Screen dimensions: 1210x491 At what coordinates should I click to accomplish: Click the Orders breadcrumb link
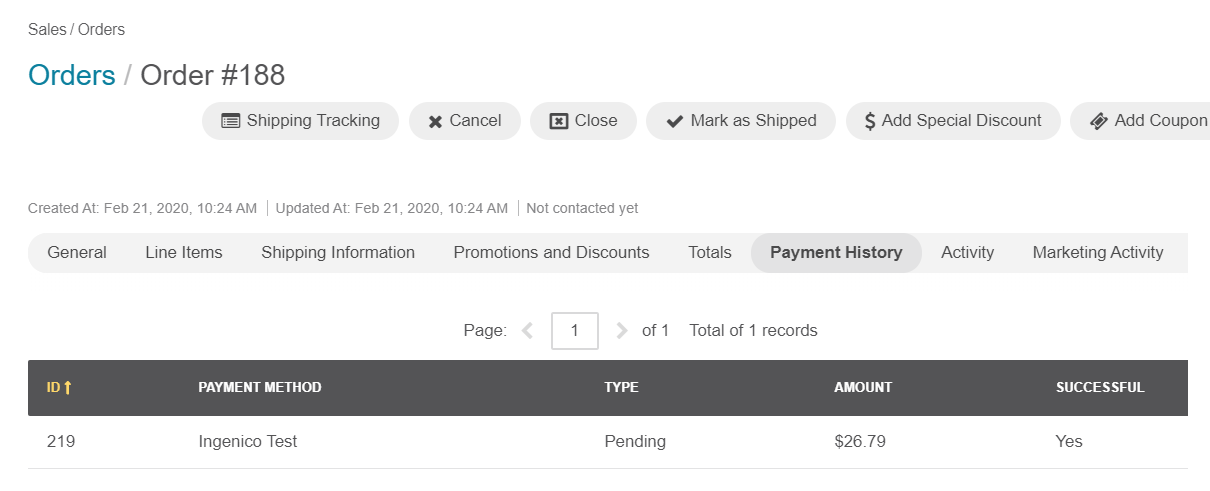72,75
